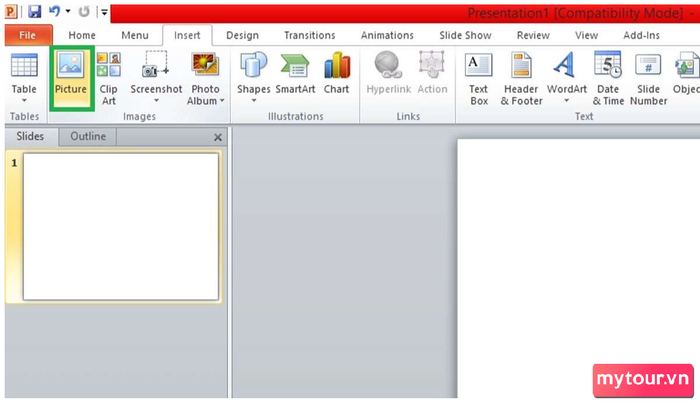The height and width of the screenshot is (405, 700).
Task: Expand the Undo history dropdown arrow
Action: (x=68, y=11)
